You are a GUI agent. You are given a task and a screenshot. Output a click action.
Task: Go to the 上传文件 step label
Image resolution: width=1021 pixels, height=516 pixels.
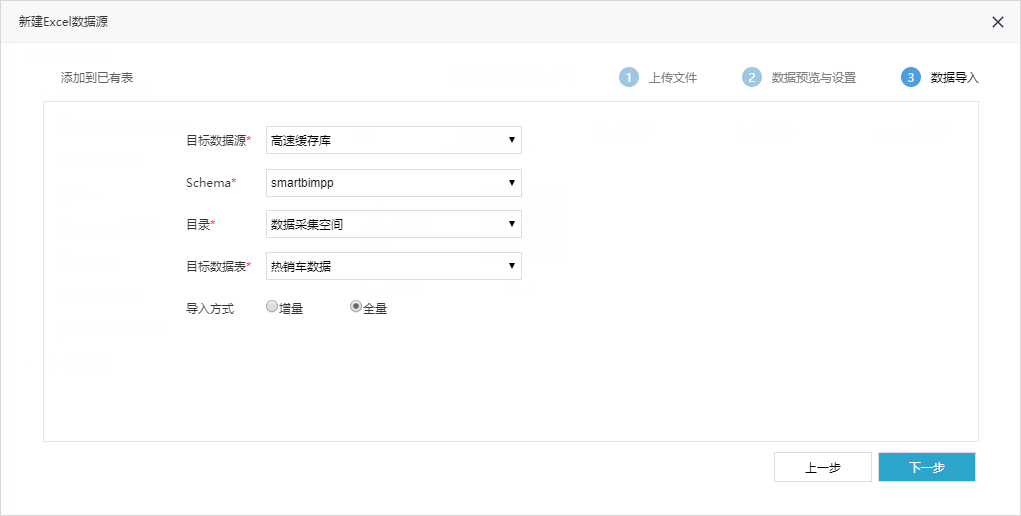coord(673,78)
